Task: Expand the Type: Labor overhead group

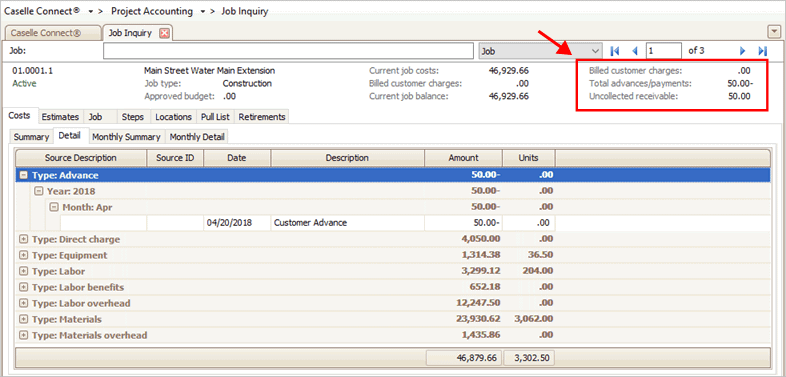Action: pyautogui.click(x=23, y=303)
